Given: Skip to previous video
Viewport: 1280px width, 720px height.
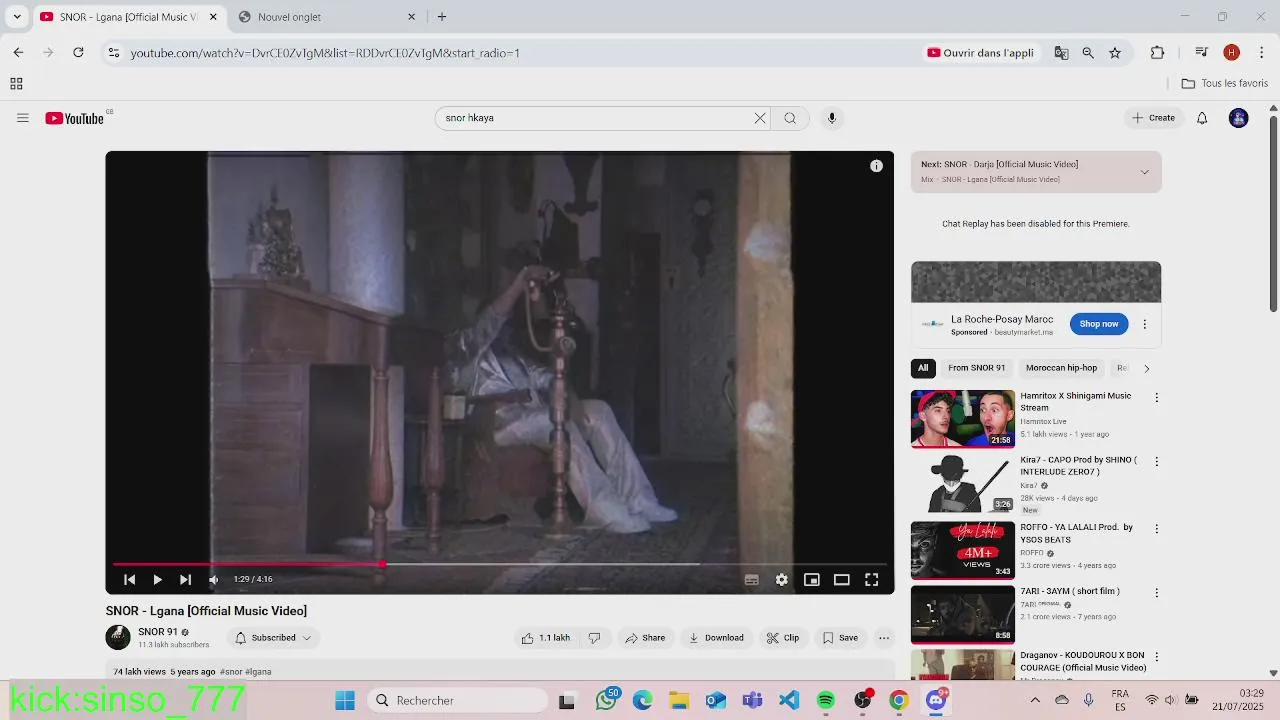Looking at the screenshot, I should click(129, 579).
